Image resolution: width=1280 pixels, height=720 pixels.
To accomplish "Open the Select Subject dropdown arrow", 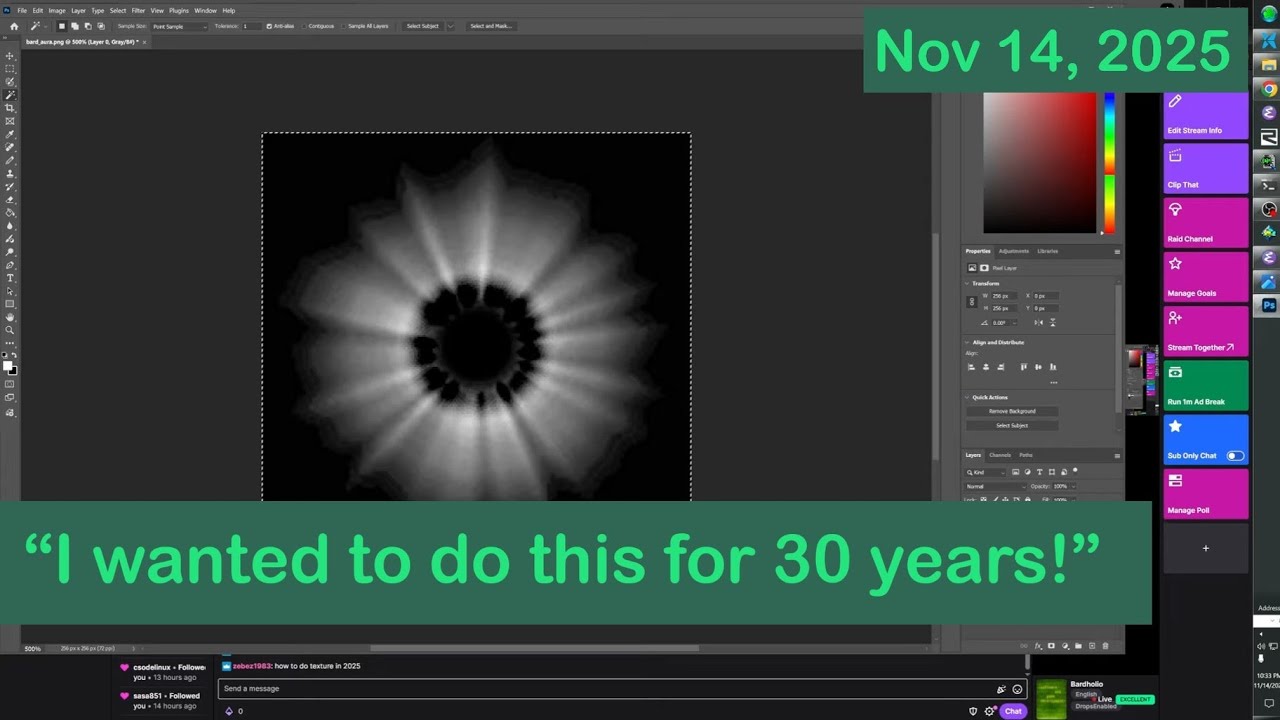I will [x=450, y=26].
